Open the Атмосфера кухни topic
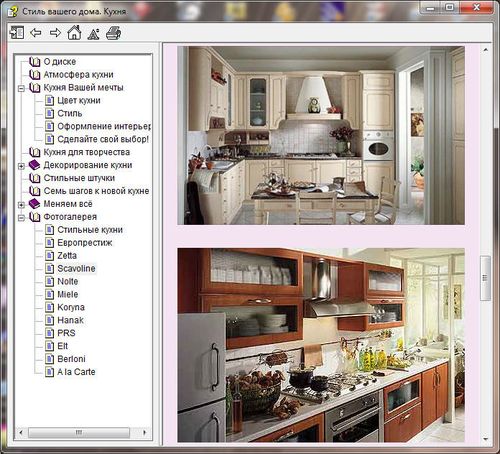This screenshot has width=500, height=454. pyautogui.click(x=79, y=75)
